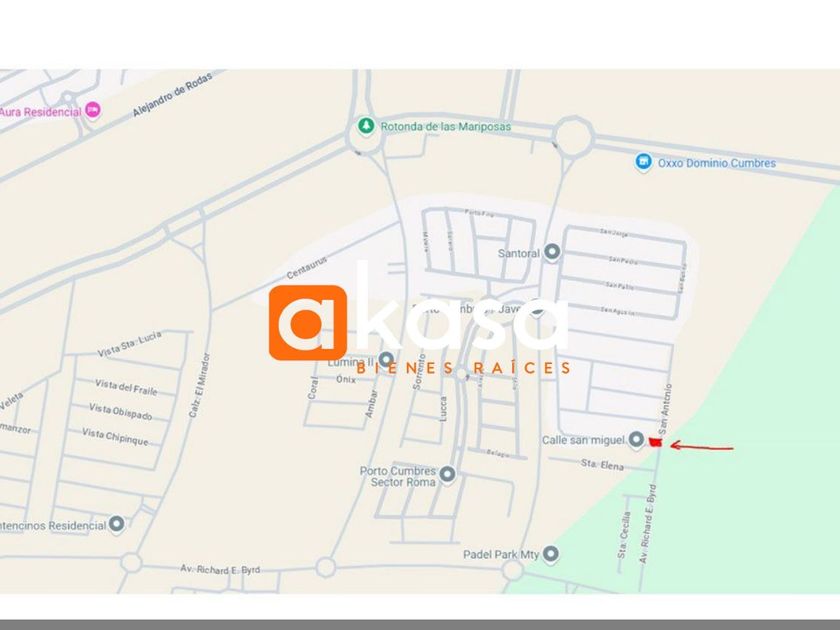
Task: Select the Antencinos Residencial marker pin
Action: pos(116,524)
